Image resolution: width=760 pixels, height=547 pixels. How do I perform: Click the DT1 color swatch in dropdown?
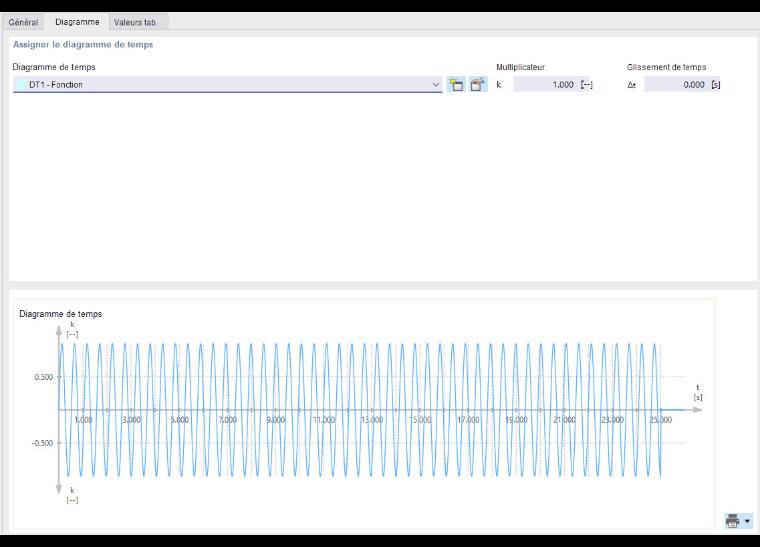pos(21,85)
